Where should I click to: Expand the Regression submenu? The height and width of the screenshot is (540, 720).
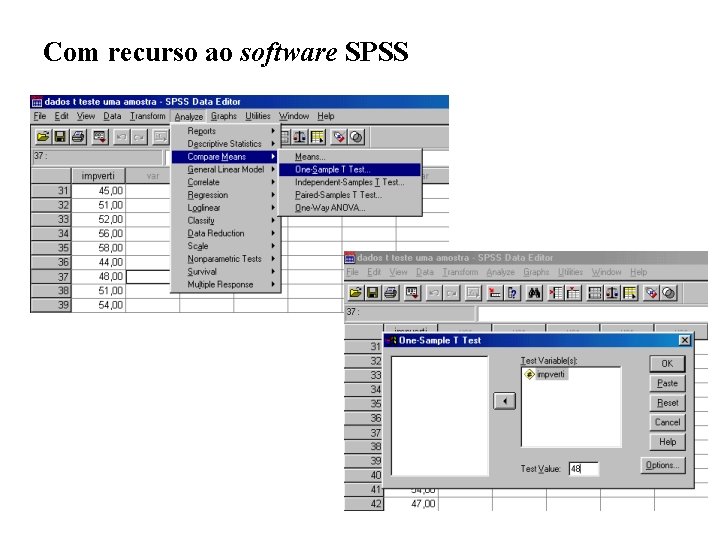click(x=225, y=195)
